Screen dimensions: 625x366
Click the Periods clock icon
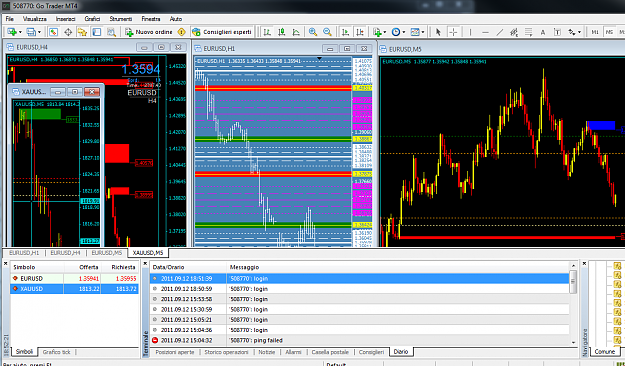pos(396,32)
